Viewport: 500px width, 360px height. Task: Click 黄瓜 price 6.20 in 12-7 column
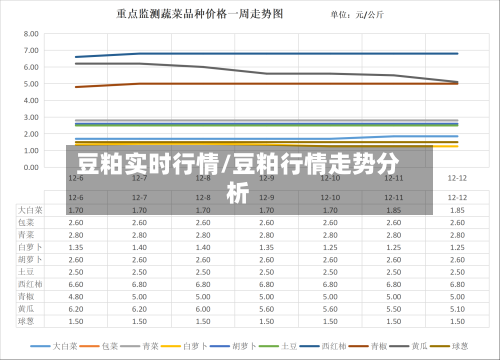(139, 309)
